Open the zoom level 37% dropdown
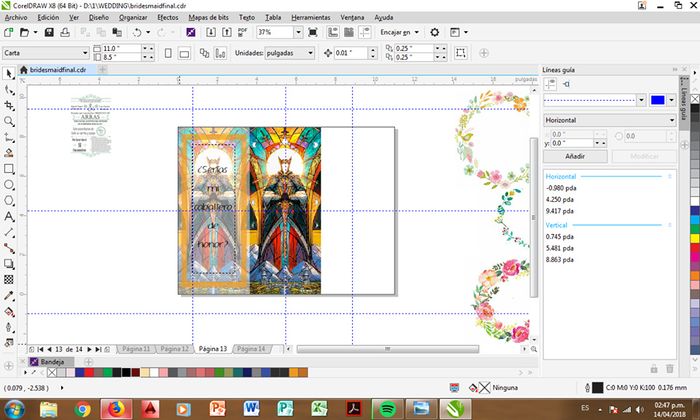 tap(299, 33)
